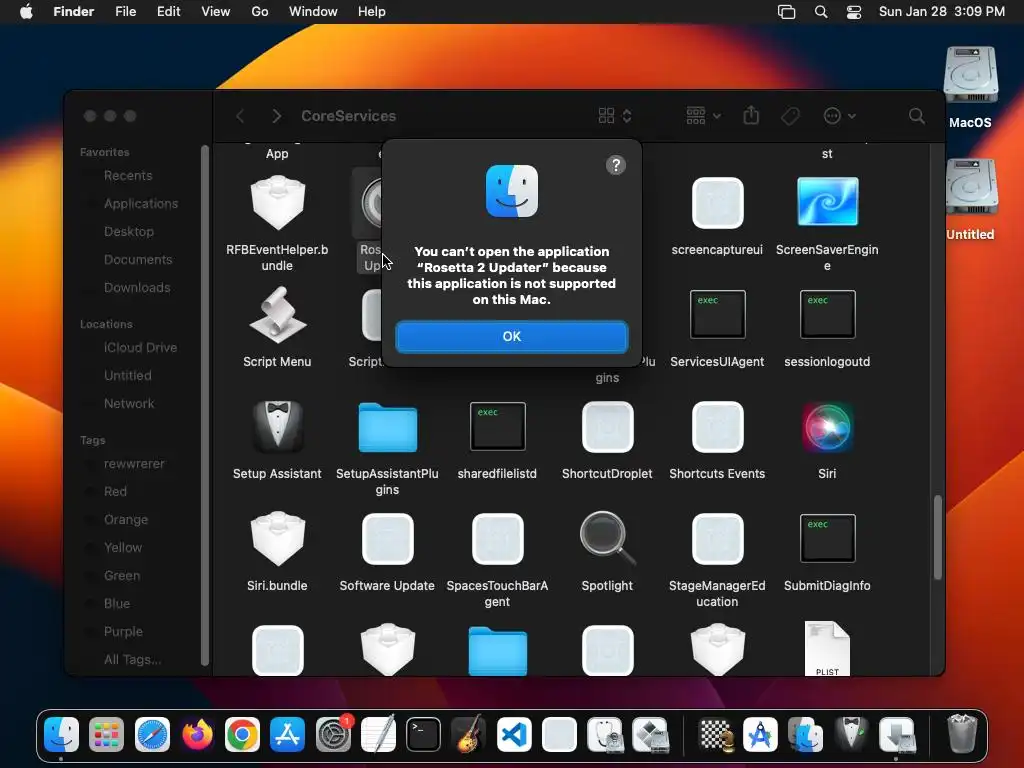The width and height of the screenshot is (1024, 768).
Task: Select the RFBEventHelper.bundle item
Action: point(277,203)
